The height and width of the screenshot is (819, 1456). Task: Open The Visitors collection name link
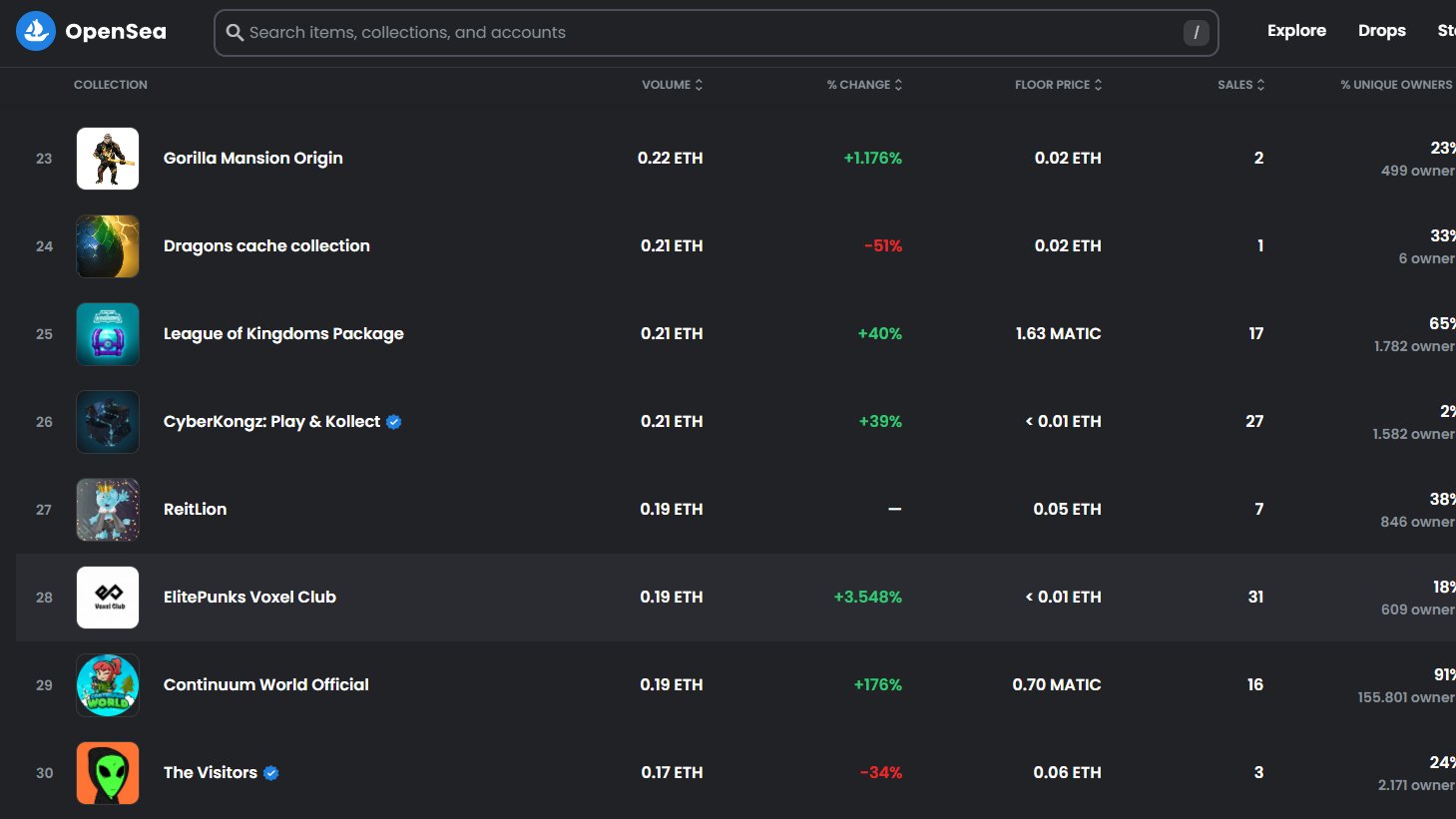point(211,772)
